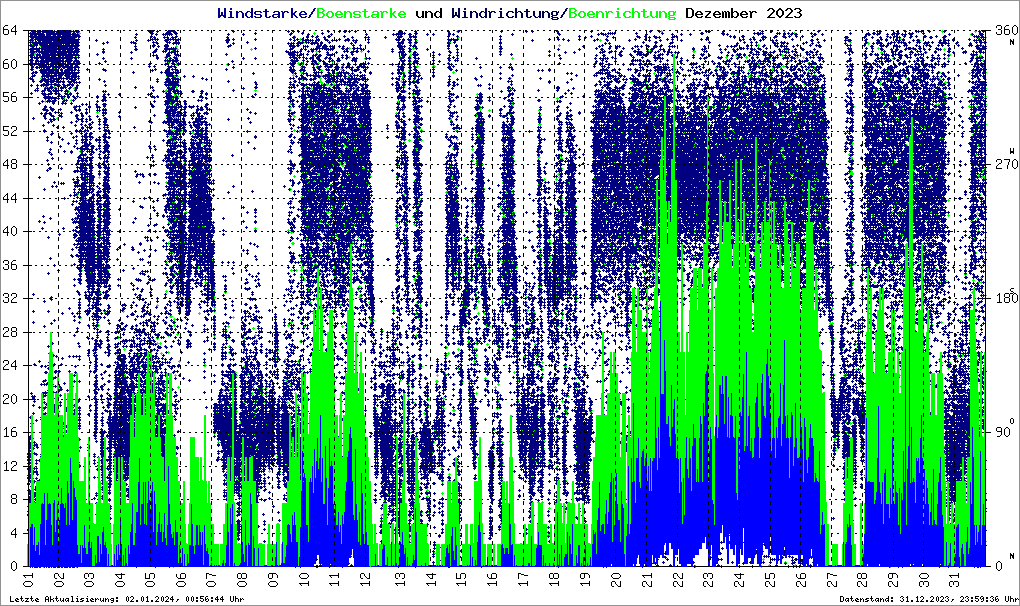This screenshot has height=606, width=1020.
Task: Click "Dezember 2023" in the chart title
Action: coord(743,13)
